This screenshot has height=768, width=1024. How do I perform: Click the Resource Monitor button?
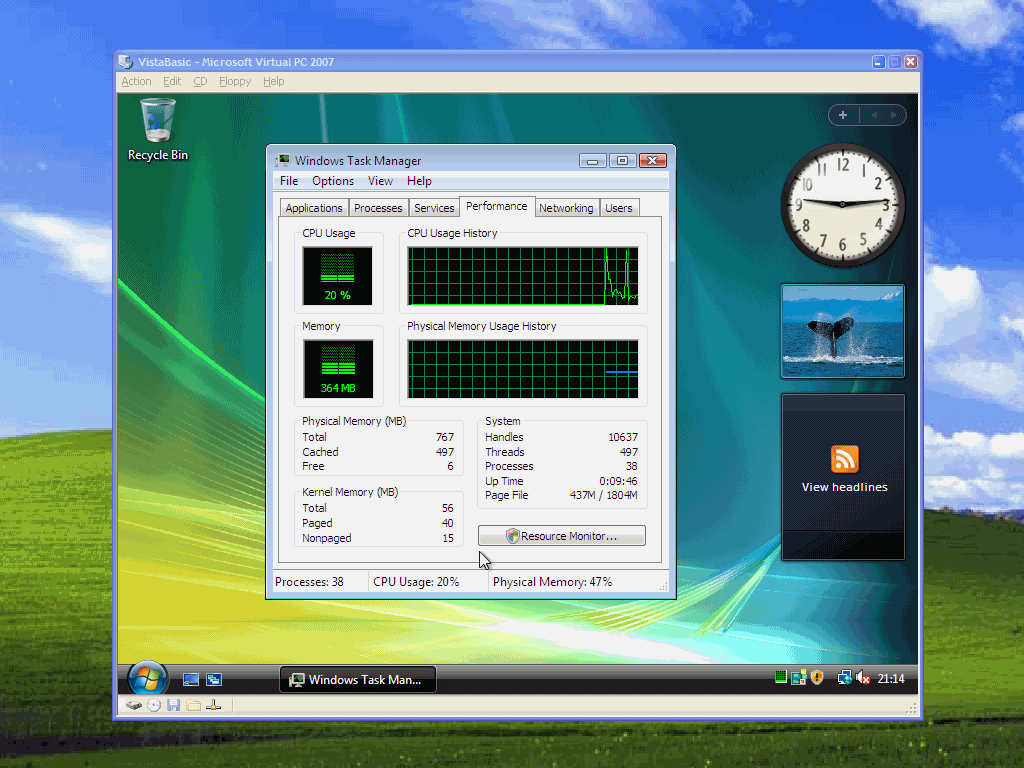click(561, 536)
